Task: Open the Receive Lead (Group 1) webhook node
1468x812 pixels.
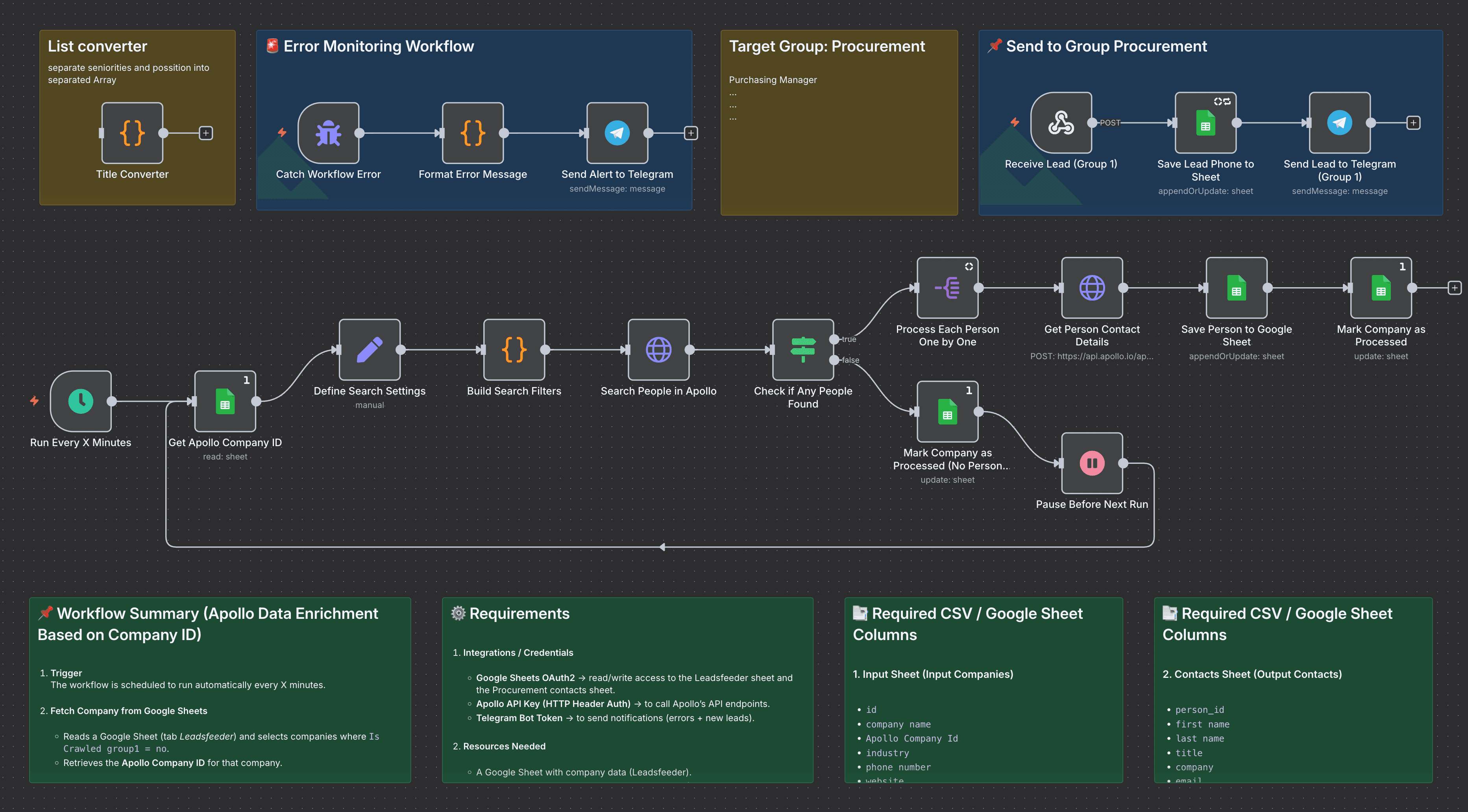Action: click(1061, 122)
